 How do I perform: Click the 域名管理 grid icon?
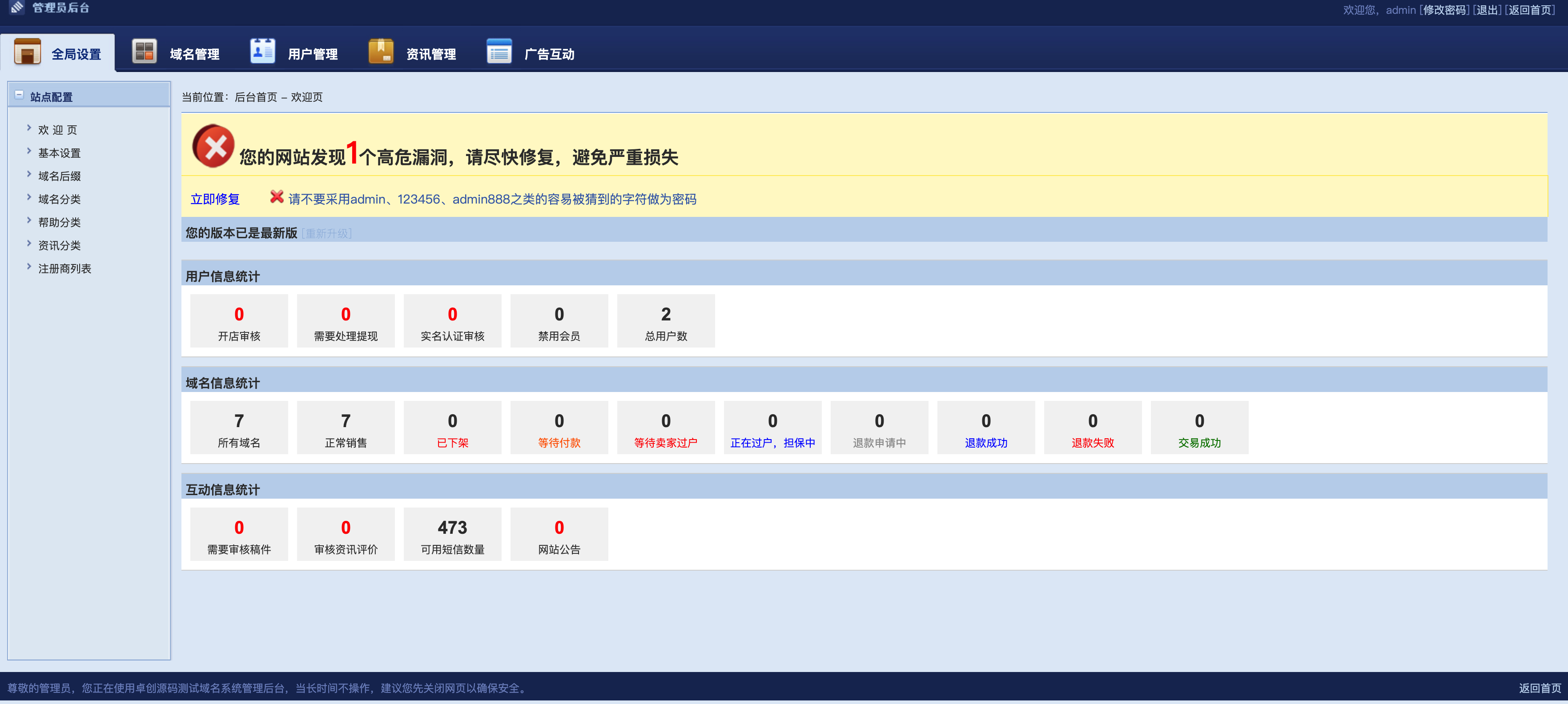pos(144,51)
